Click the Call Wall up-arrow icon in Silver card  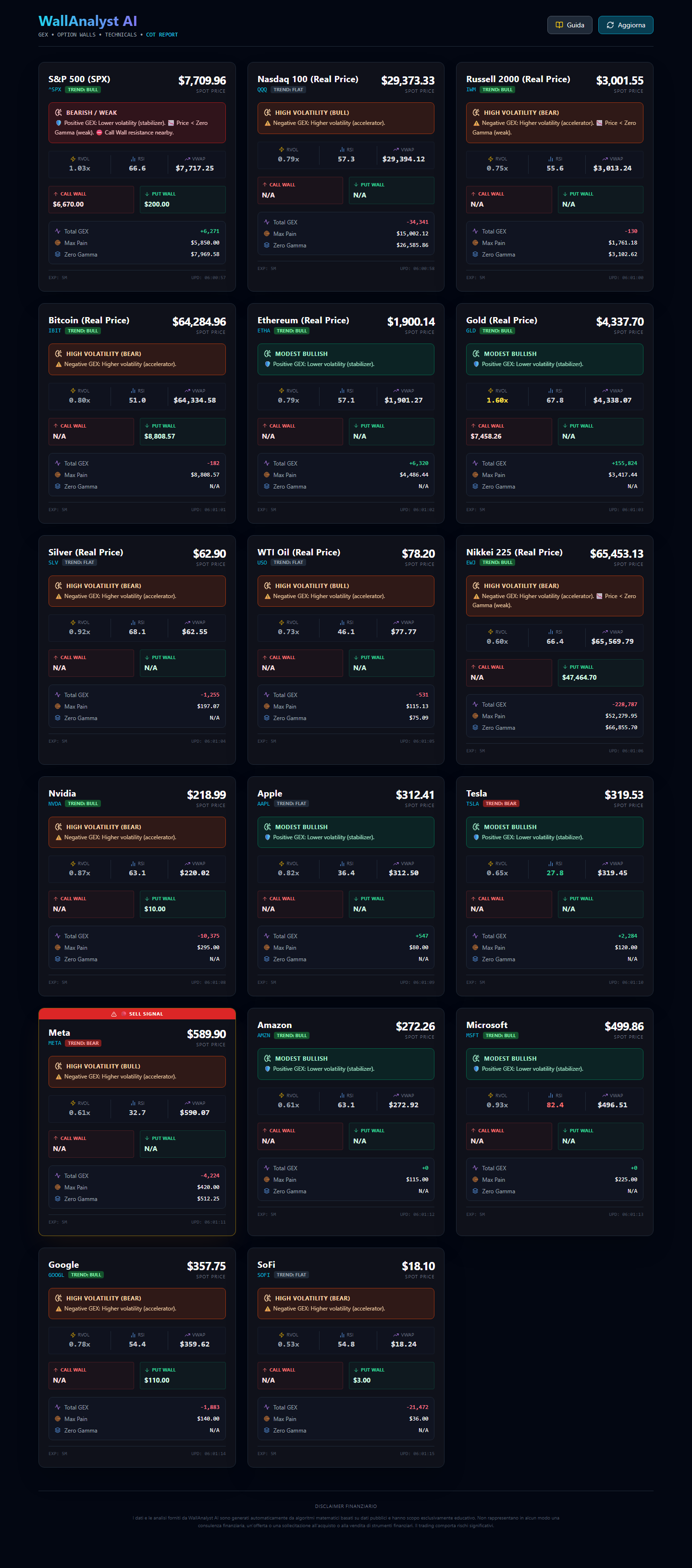[55, 657]
